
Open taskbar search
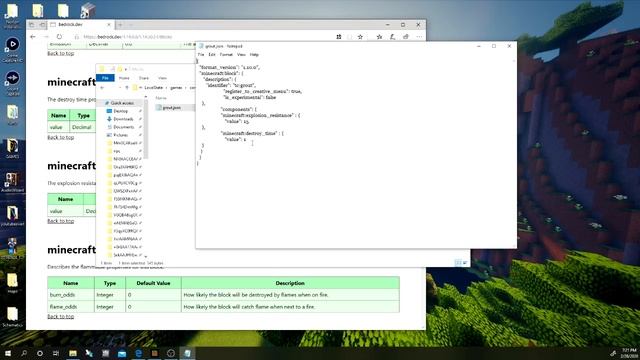[x=24, y=353]
